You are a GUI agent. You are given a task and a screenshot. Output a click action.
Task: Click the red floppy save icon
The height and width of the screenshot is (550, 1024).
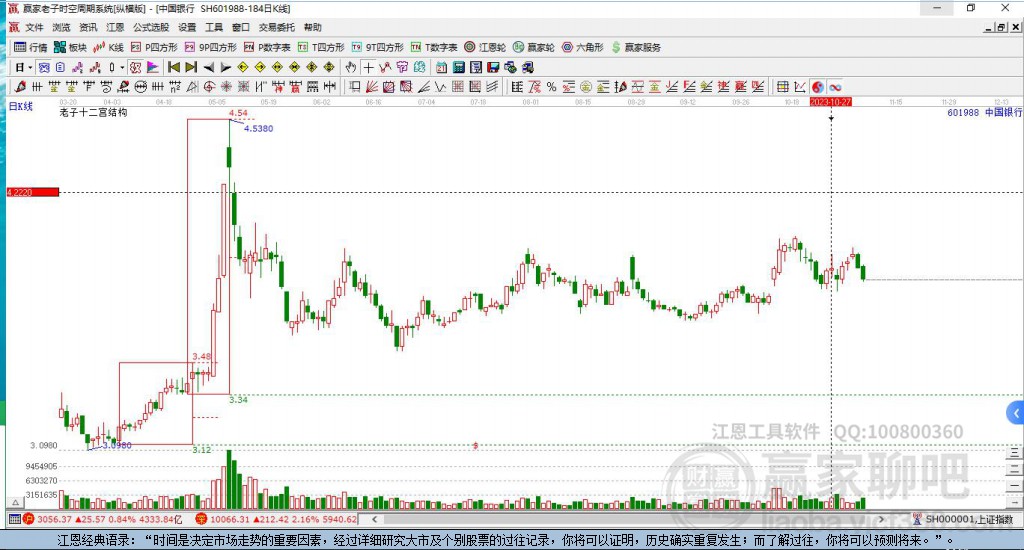[x=493, y=67]
